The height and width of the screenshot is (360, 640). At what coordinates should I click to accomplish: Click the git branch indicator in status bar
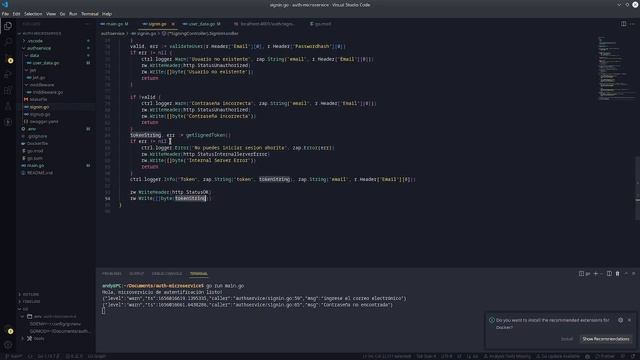click(x=13, y=356)
